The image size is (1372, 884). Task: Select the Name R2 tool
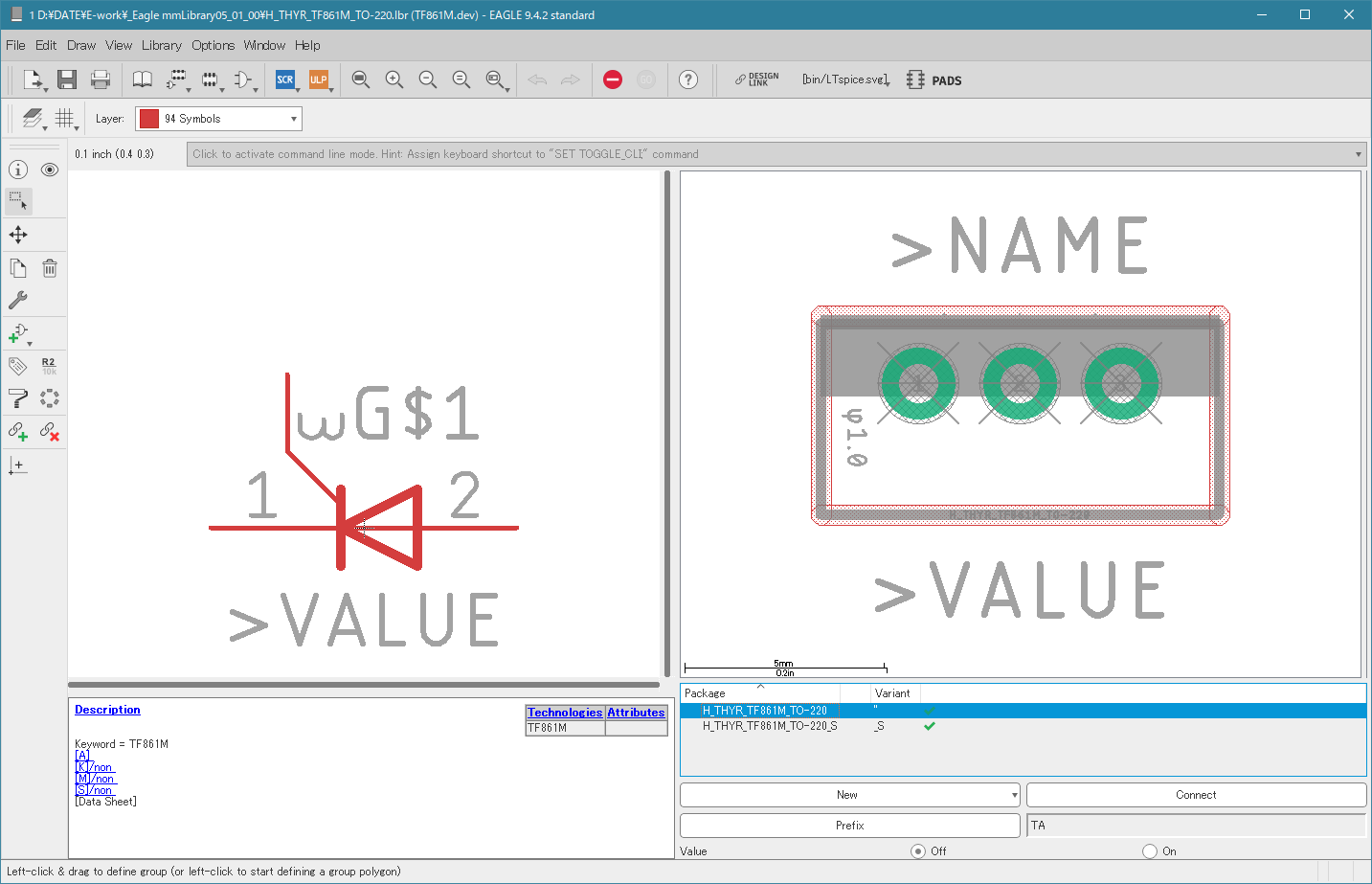click(50, 366)
